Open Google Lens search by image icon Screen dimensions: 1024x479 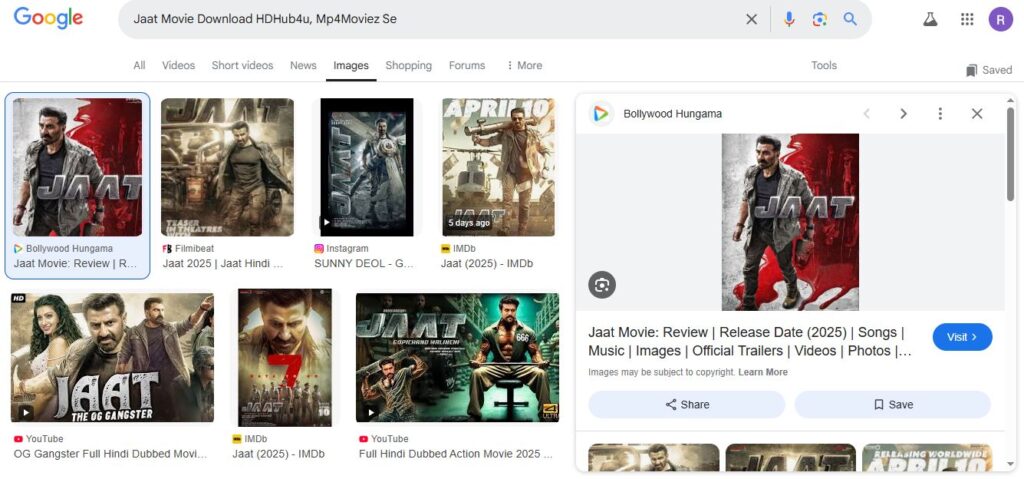[x=820, y=20]
